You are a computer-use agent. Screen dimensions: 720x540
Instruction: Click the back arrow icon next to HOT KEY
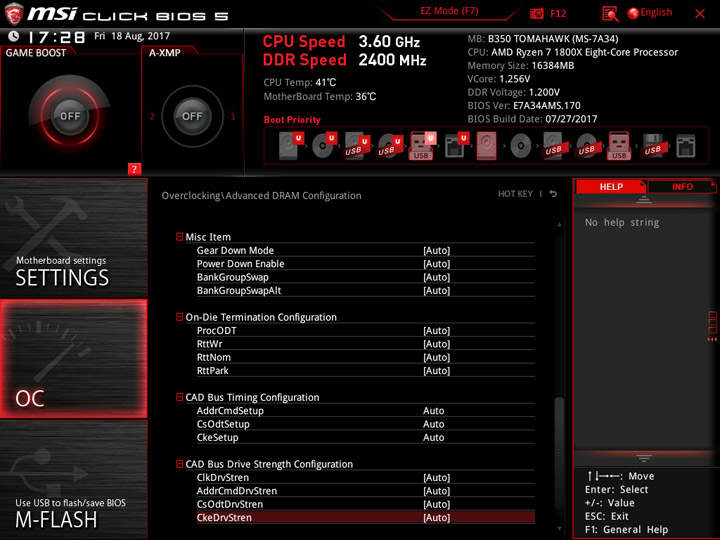pos(553,194)
